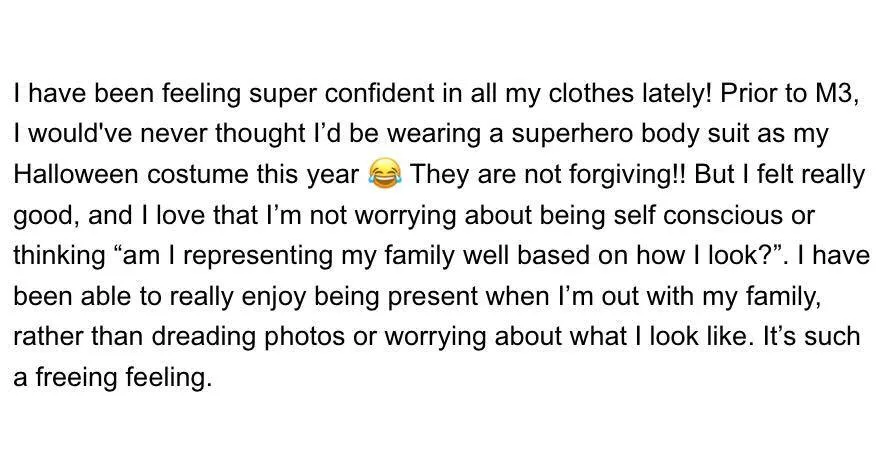
Task: Click the word "Prior"
Action: 746,93
